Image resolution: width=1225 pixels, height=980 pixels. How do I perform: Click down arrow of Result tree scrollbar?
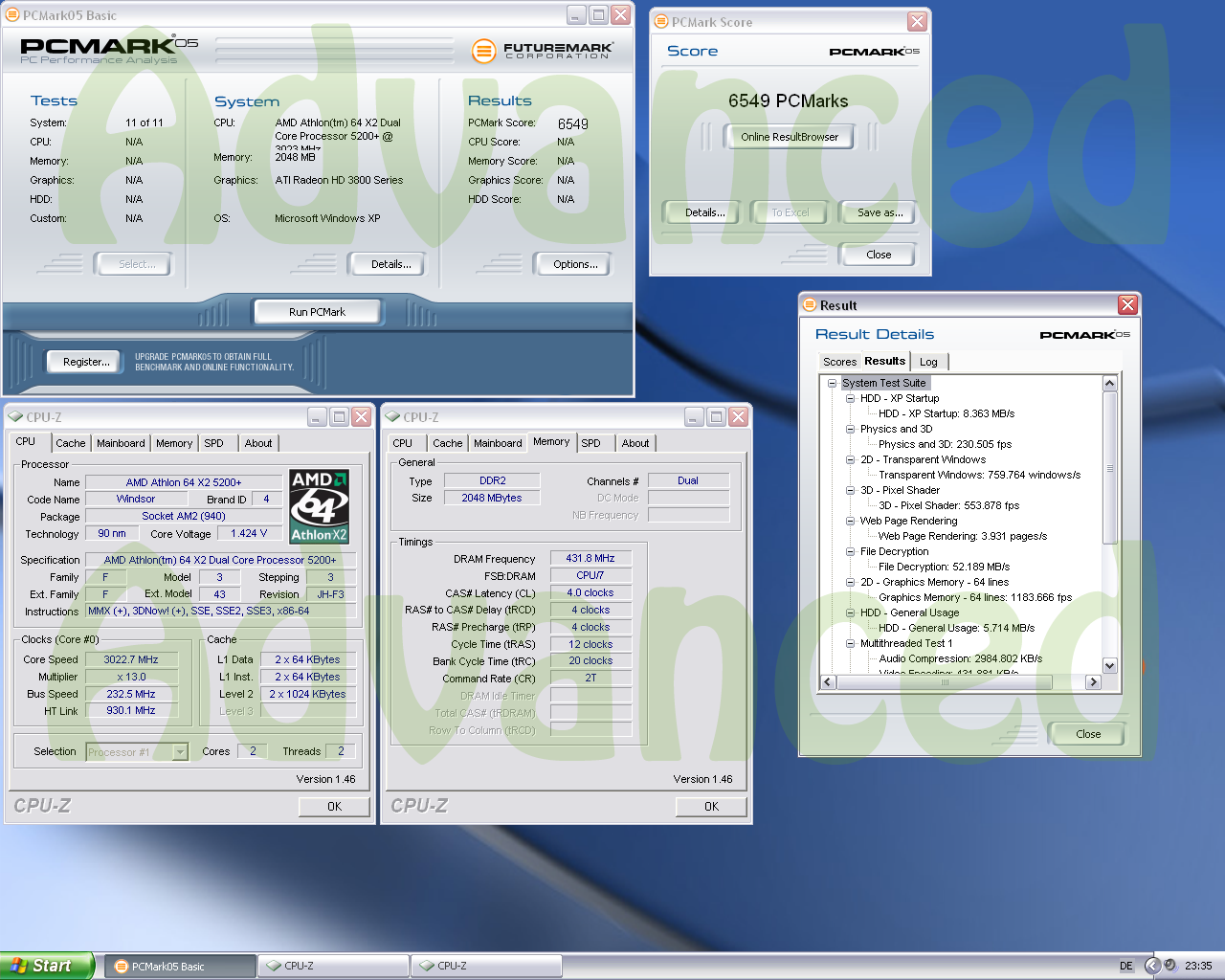pyautogui.click(x=1110, y=665)
